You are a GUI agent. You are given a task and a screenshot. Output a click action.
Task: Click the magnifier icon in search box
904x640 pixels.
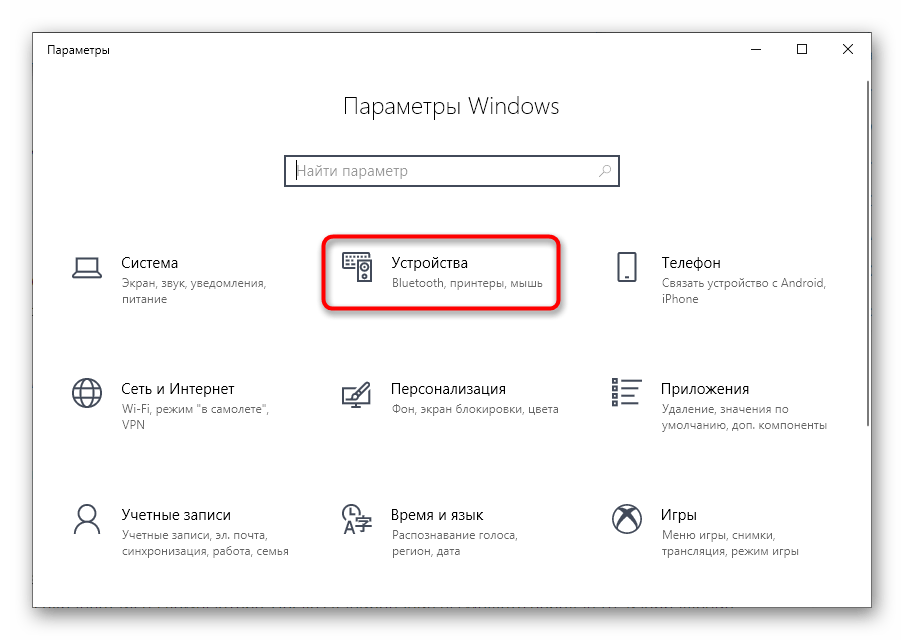[x=605, y=171]
